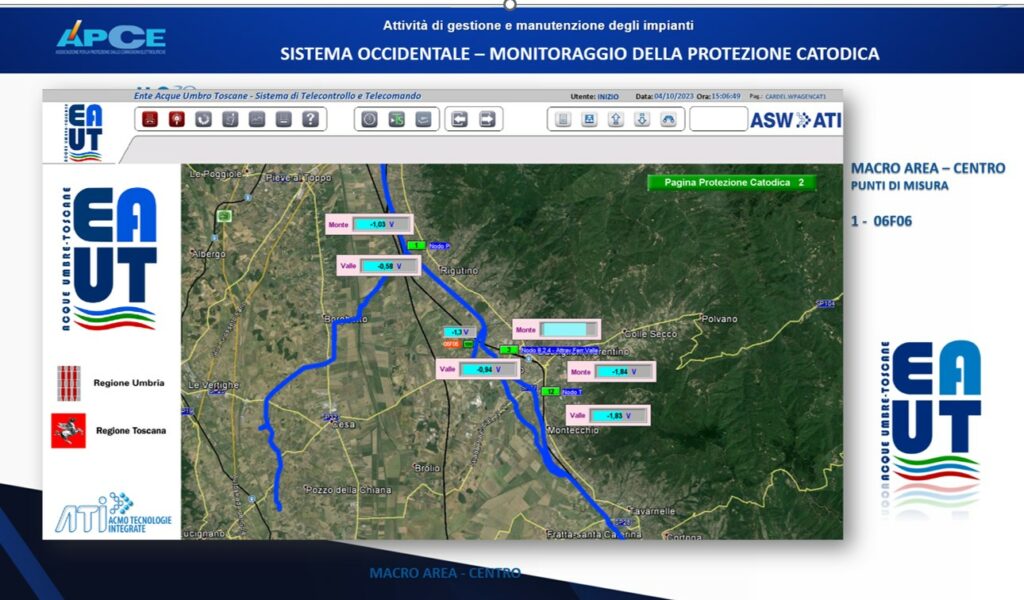Click the Montecchio place label on map

[x=572, y=430]
